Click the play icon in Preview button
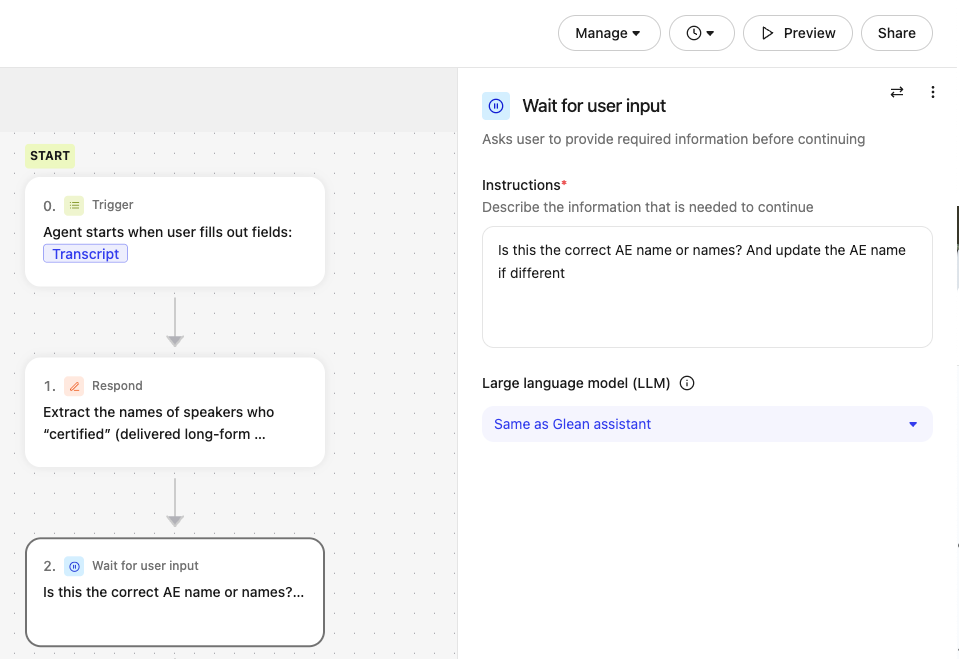Viewport: 959px width, 659px height. tap(768, 33)
